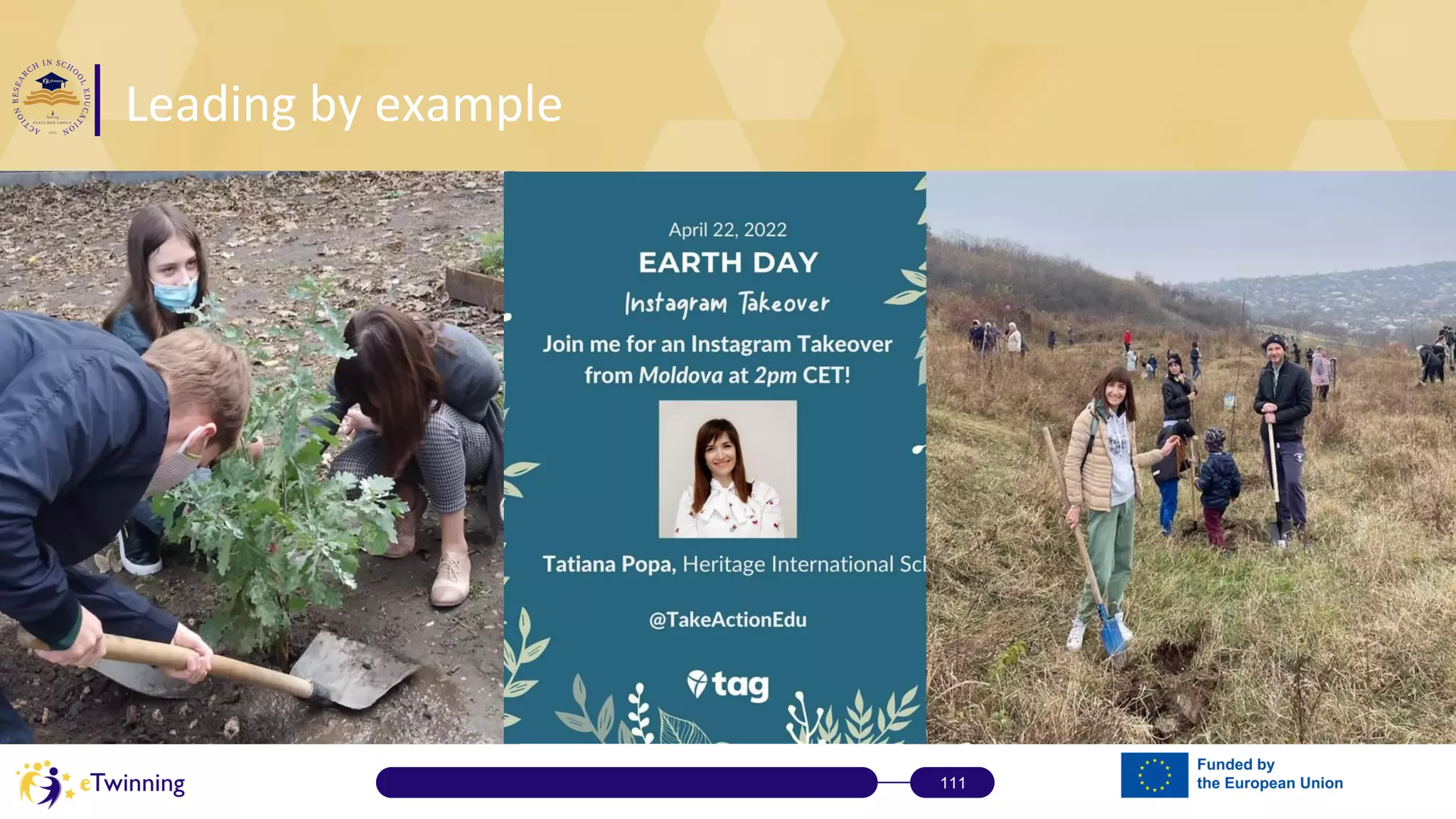Click the Funded by the European Union text

[1269, 774]
